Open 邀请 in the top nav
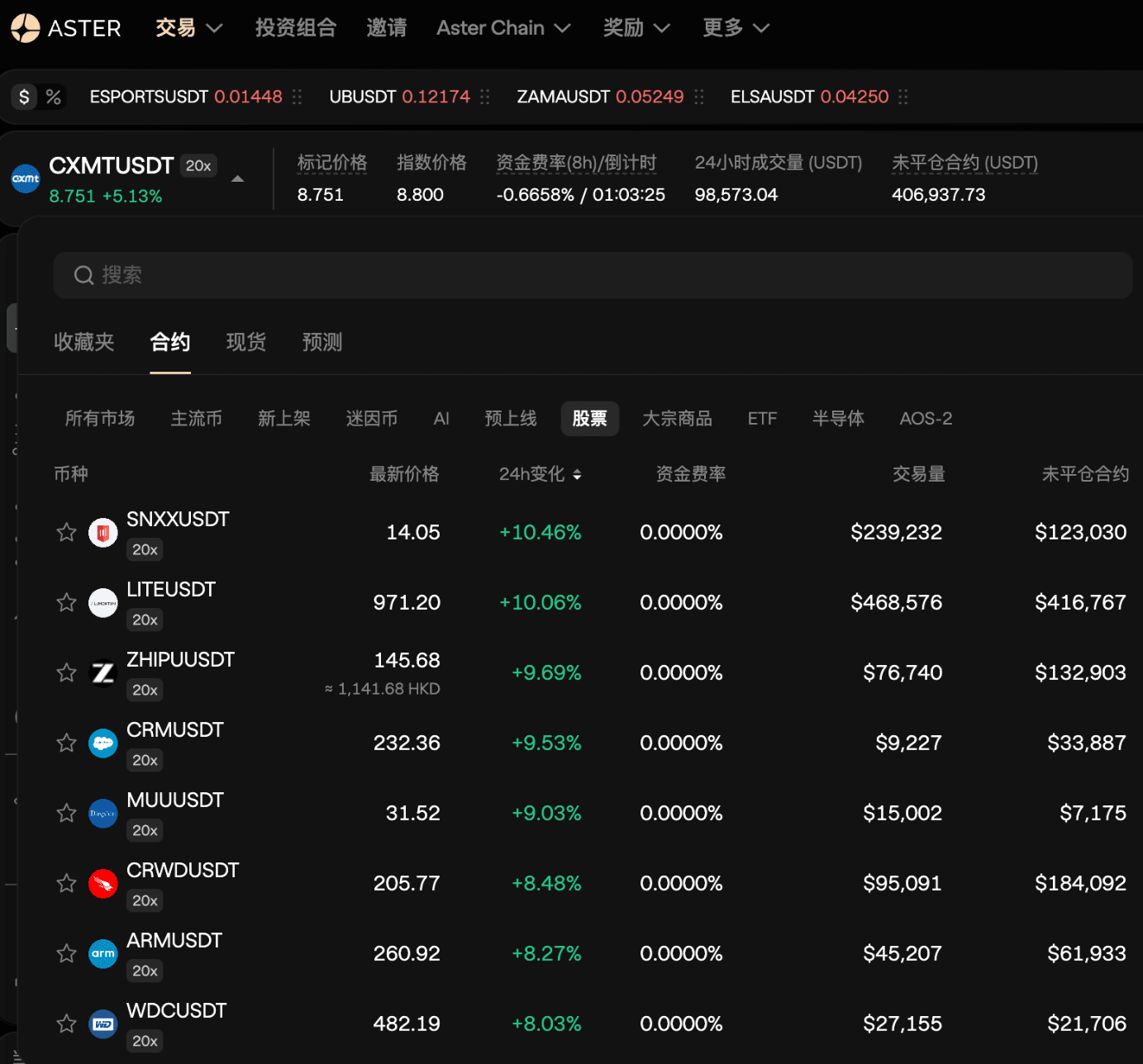1143x1064 pixels. (x=387, y=28)
